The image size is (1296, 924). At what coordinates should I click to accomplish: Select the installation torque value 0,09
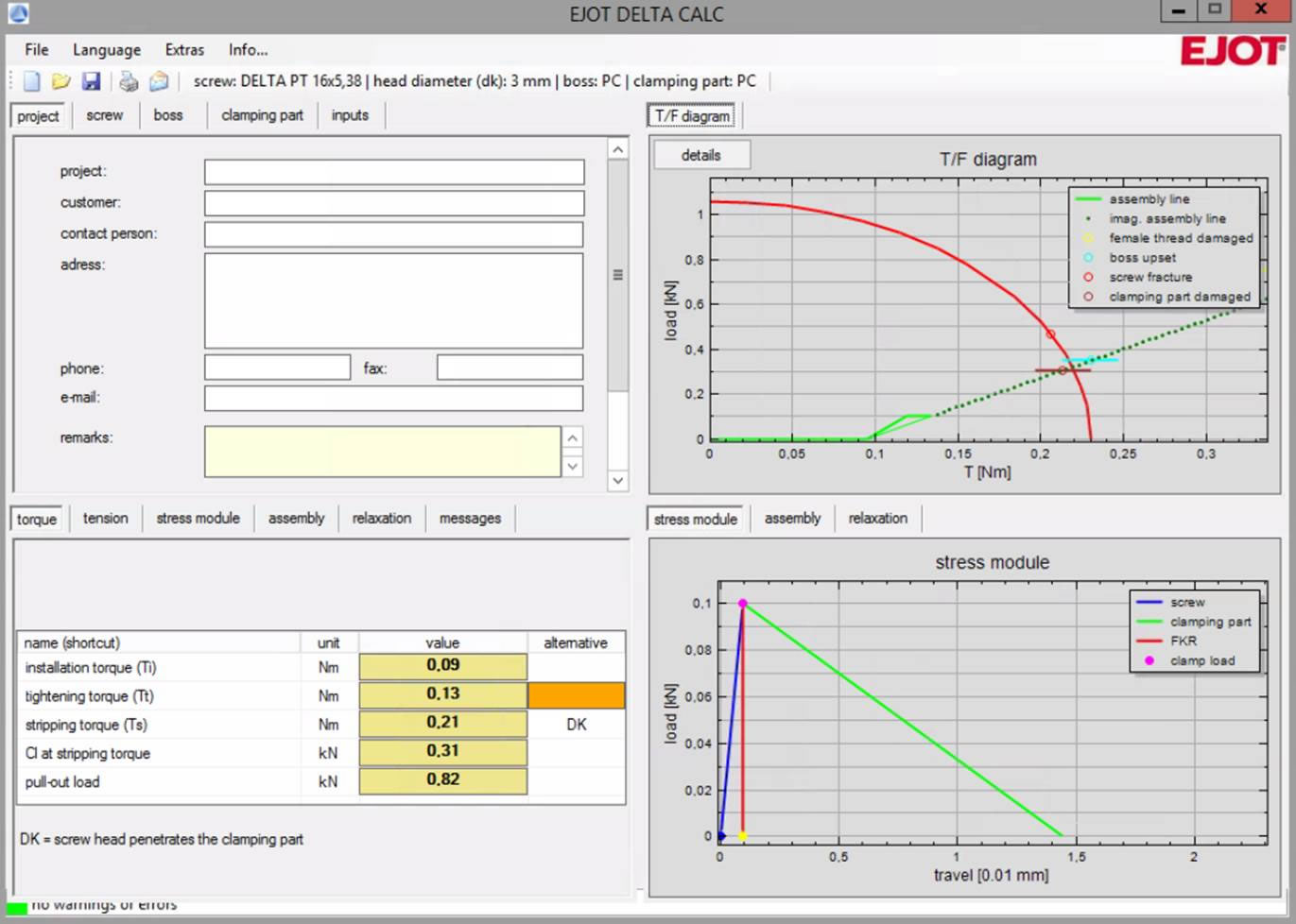(x=442, y=666)
